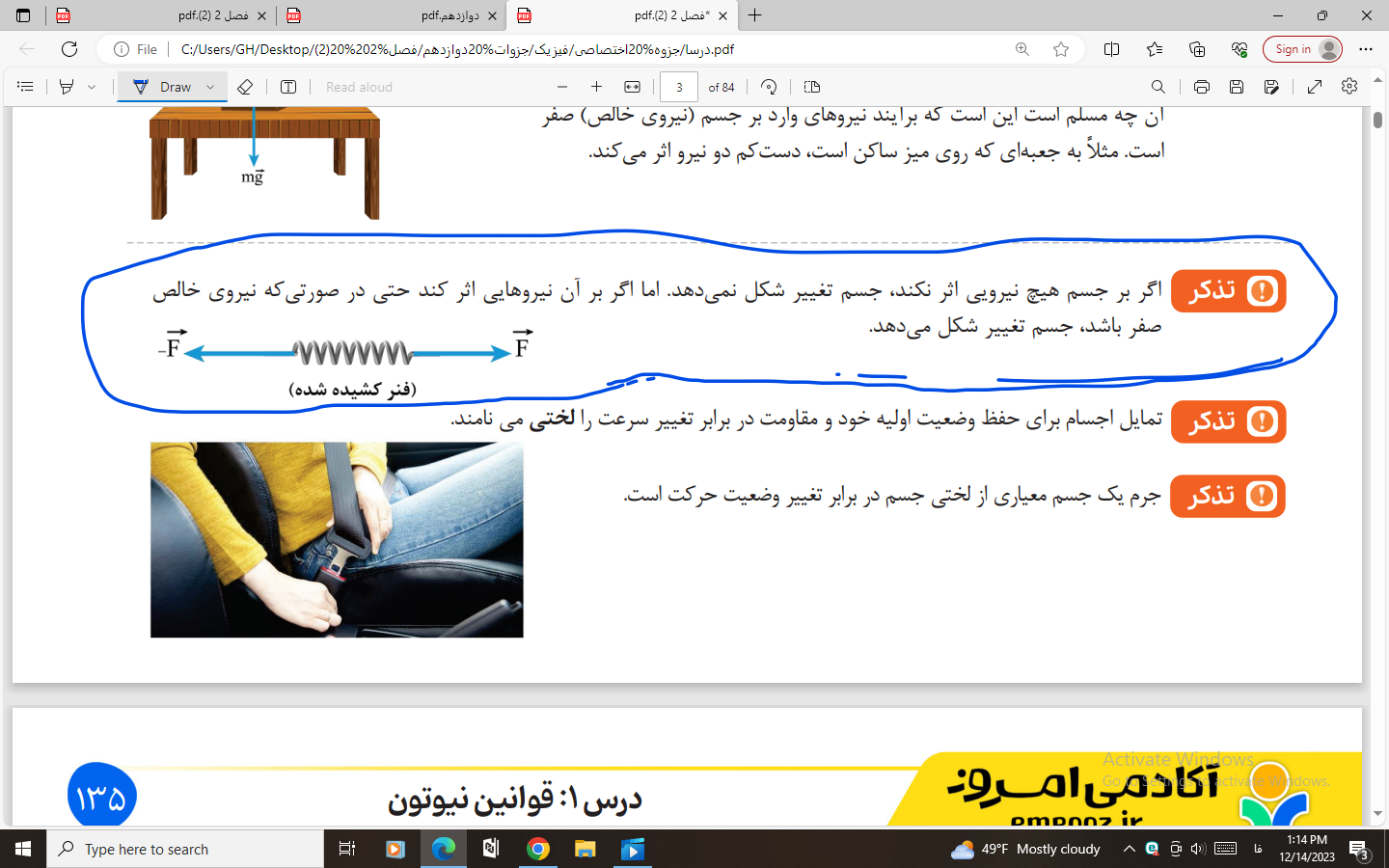Print the PDF document

coord(1201,87)
